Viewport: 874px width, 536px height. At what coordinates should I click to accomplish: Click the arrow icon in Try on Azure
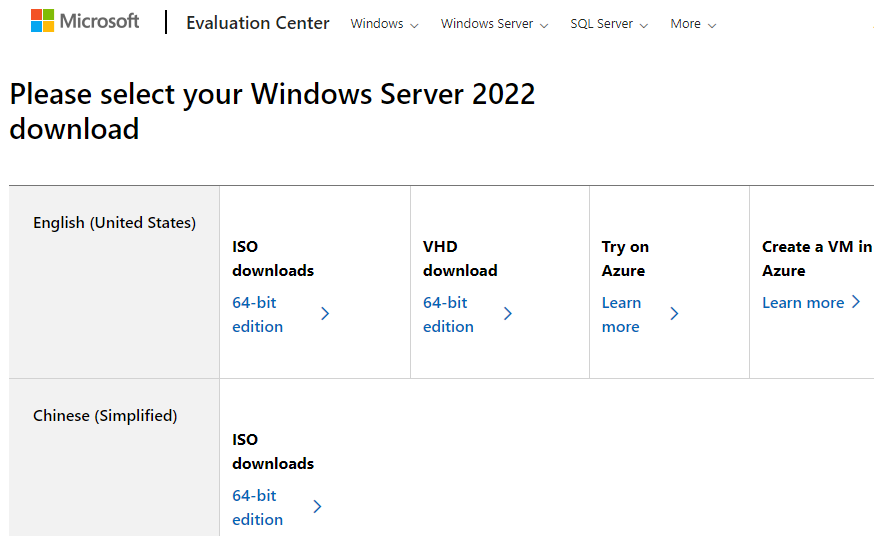click(674, 314)
